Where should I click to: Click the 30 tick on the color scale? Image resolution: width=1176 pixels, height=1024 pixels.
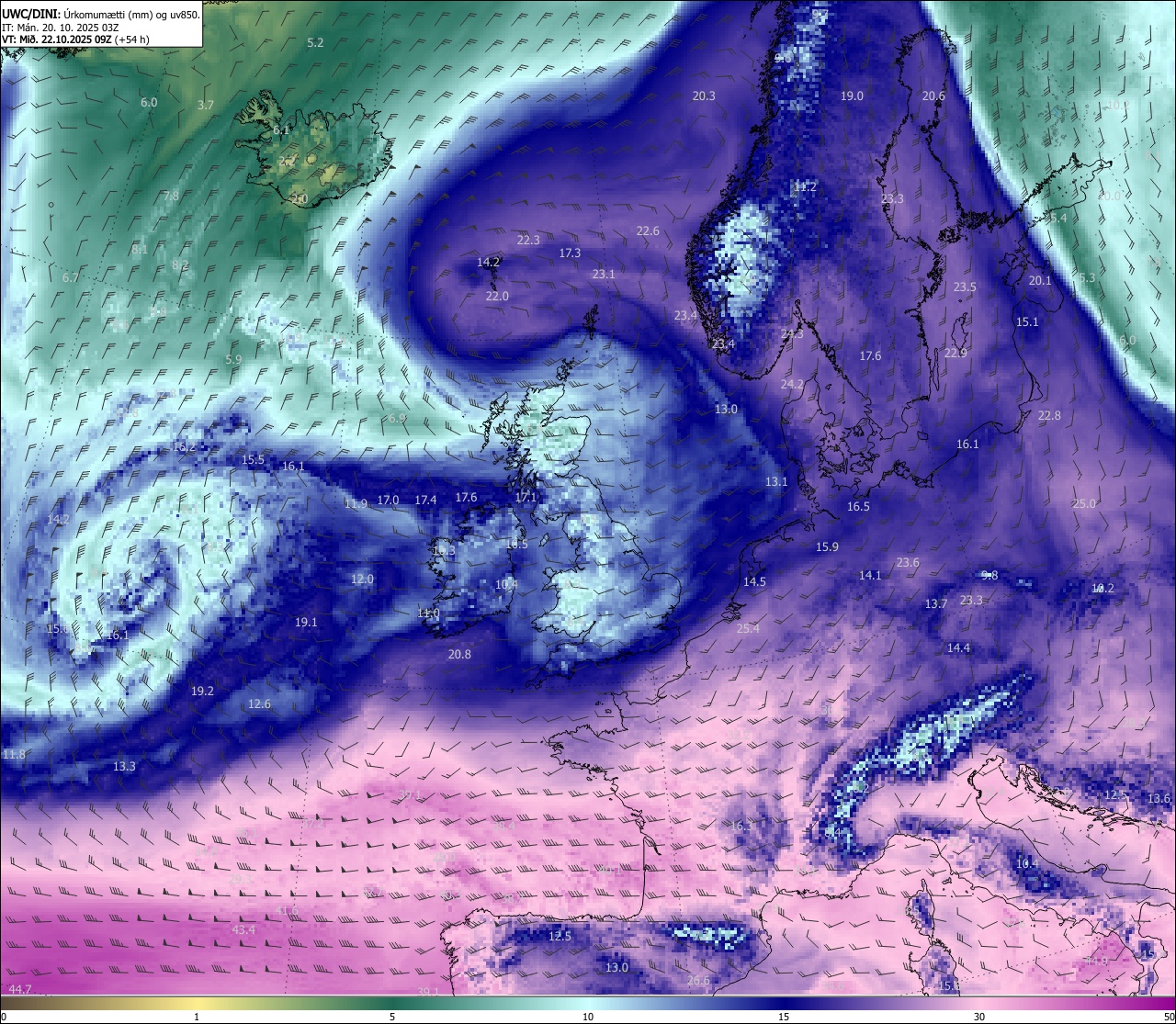[979, 1017]
